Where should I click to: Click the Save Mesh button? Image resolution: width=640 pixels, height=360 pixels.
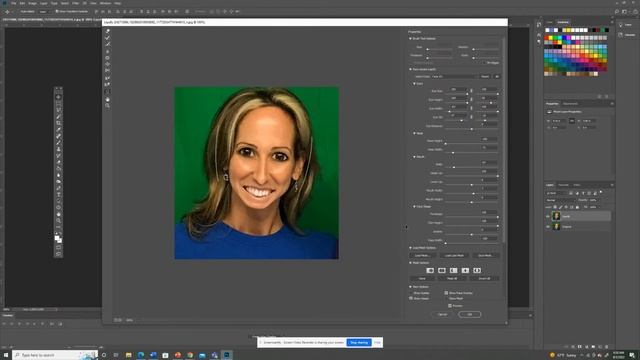(x=485, y=256)
